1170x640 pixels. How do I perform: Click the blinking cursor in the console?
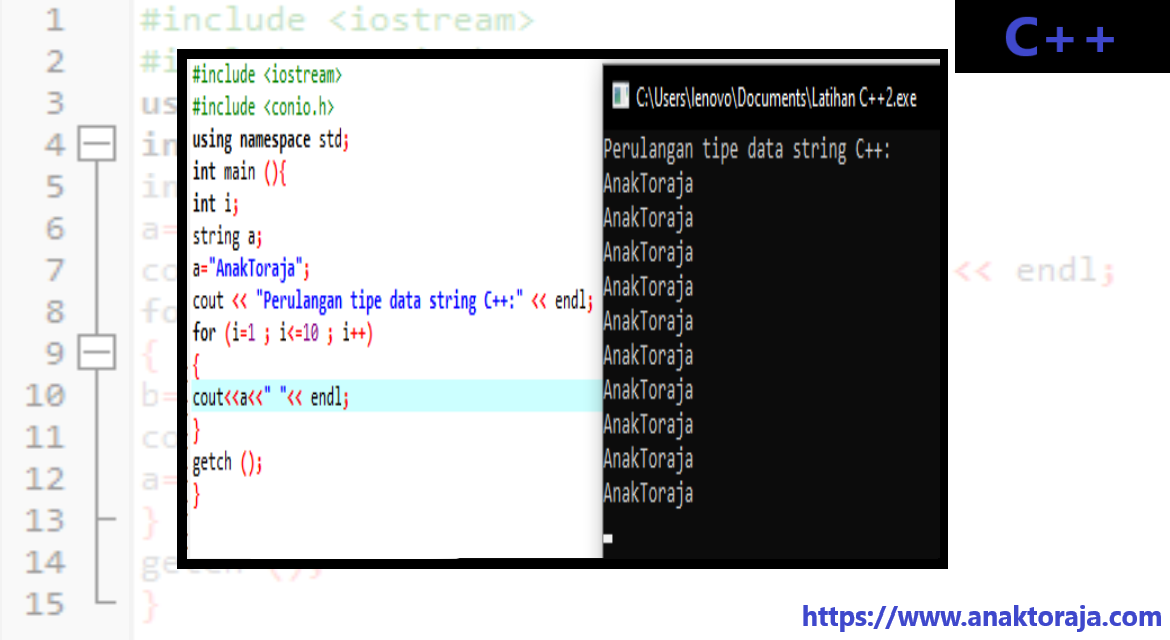click(x=607, y=538)
